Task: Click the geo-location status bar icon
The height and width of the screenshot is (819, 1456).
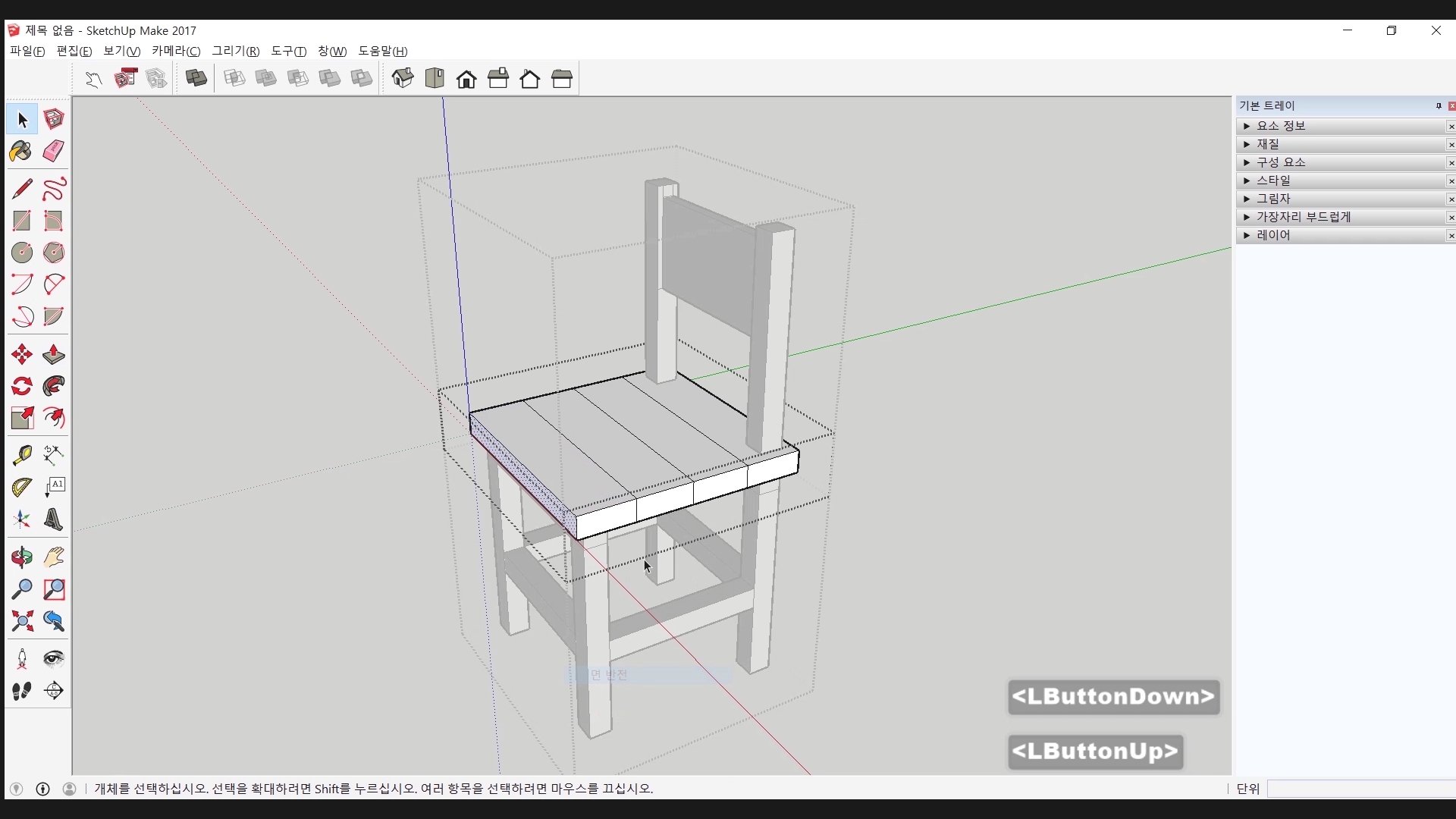Action: click(16, 789)
